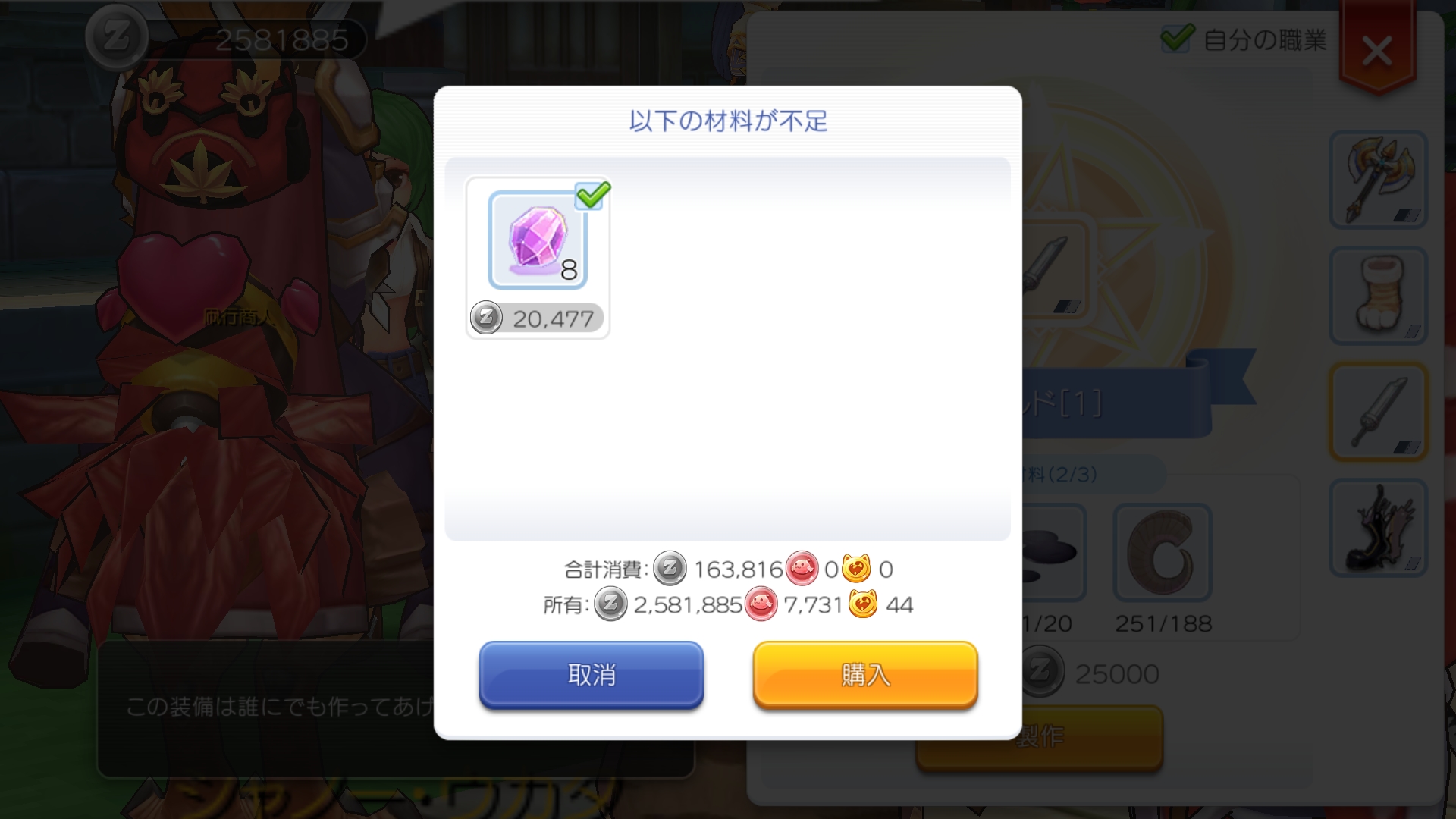The image size is (1456, 819).
Task: Select the highlighted sword equipment icon
Action: 1379,412
